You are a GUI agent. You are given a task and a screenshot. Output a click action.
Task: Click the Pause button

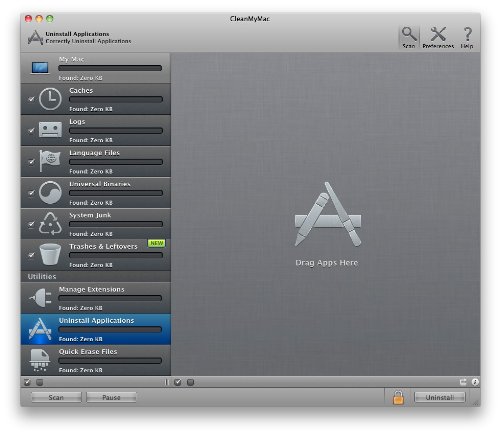coord(111,397)
